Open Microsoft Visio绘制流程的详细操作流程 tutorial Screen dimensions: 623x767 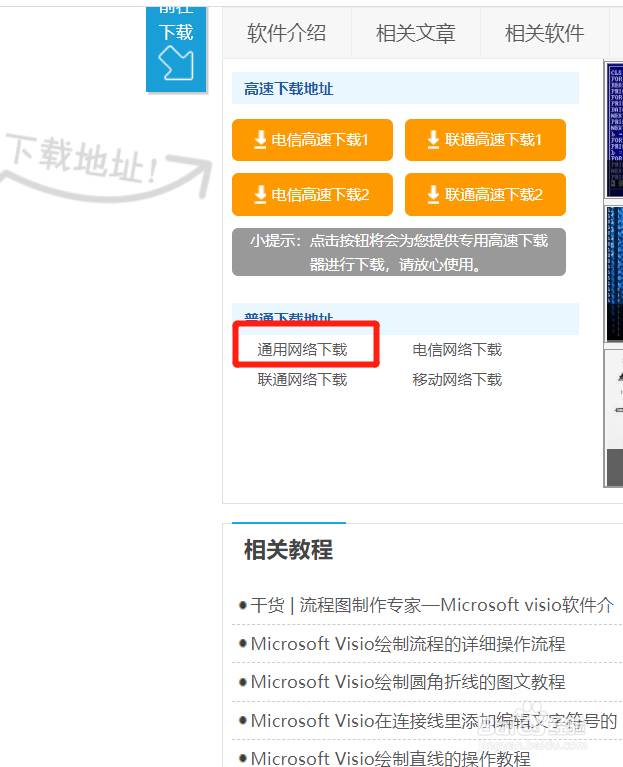[x=408, y=644]
